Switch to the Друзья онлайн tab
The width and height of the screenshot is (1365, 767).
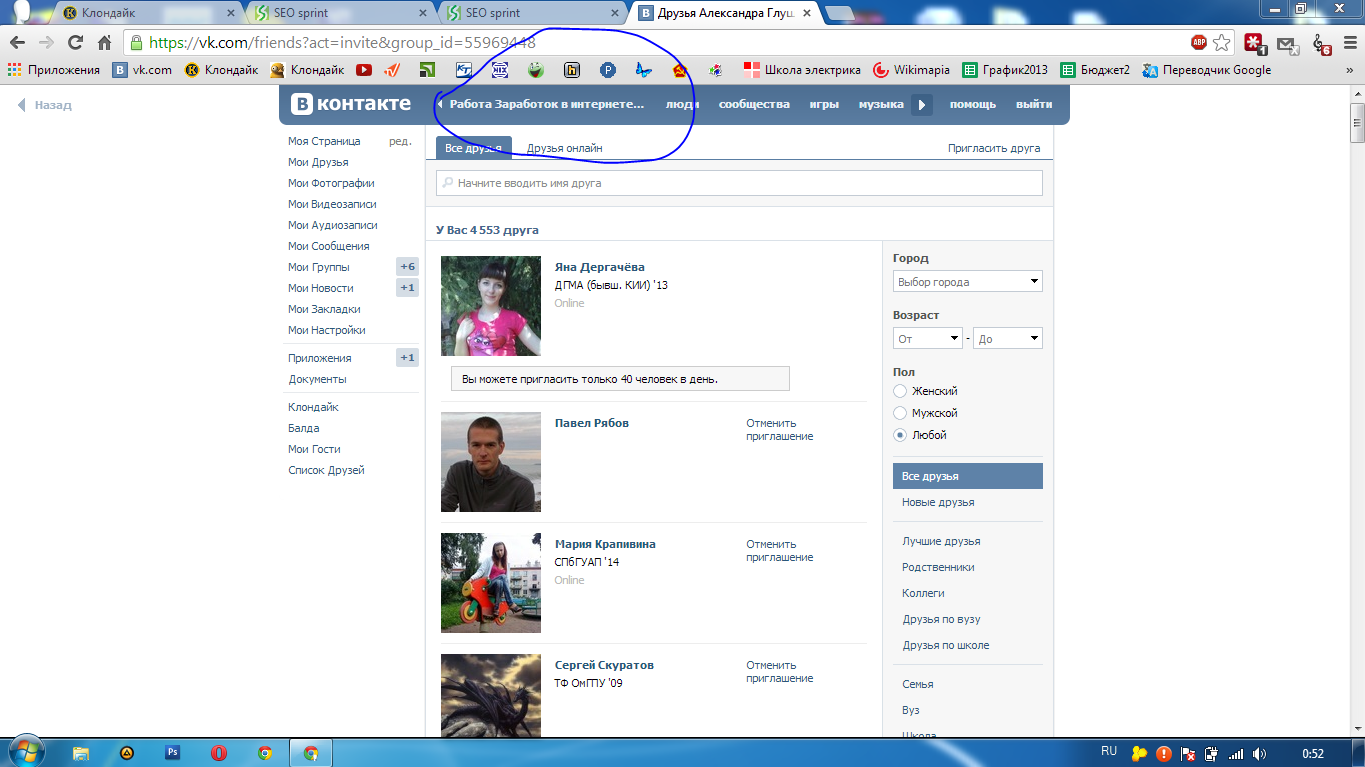(565, 148)
